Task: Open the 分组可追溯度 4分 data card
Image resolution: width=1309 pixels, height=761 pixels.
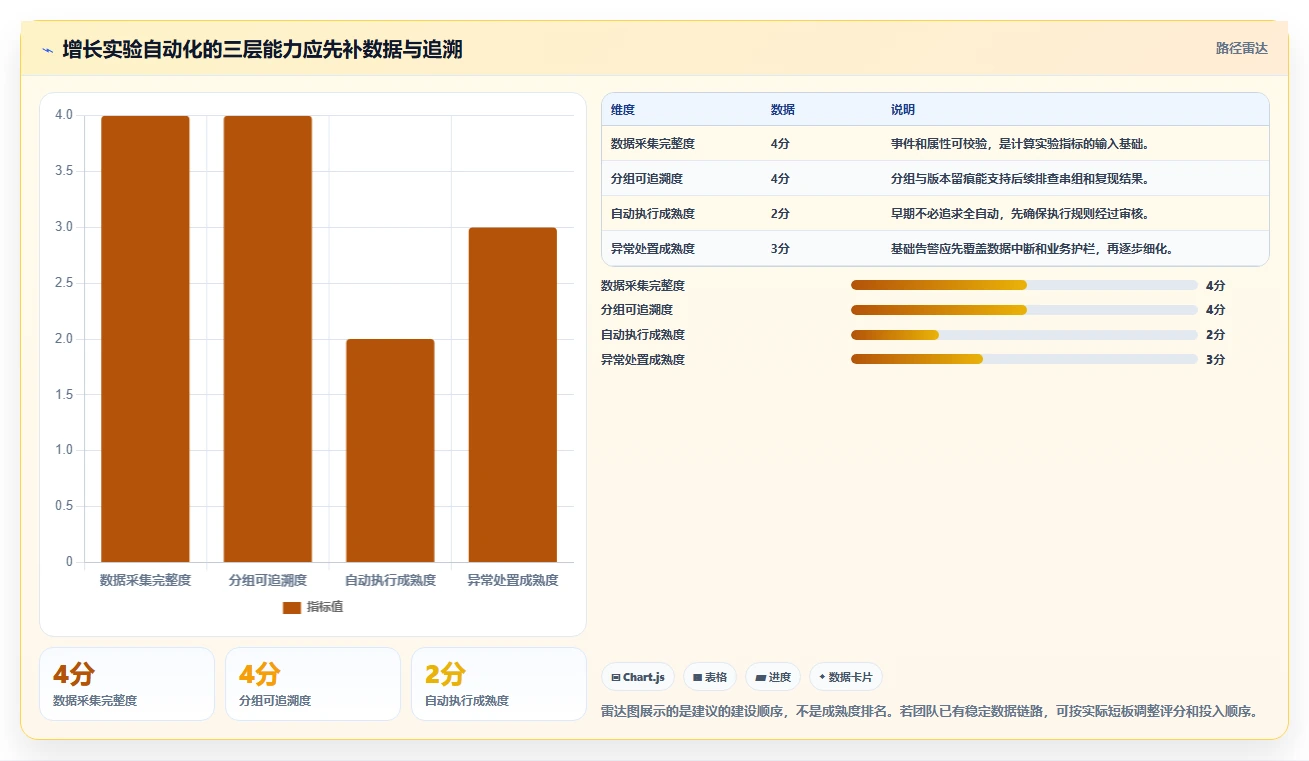Action: (313, 684)
